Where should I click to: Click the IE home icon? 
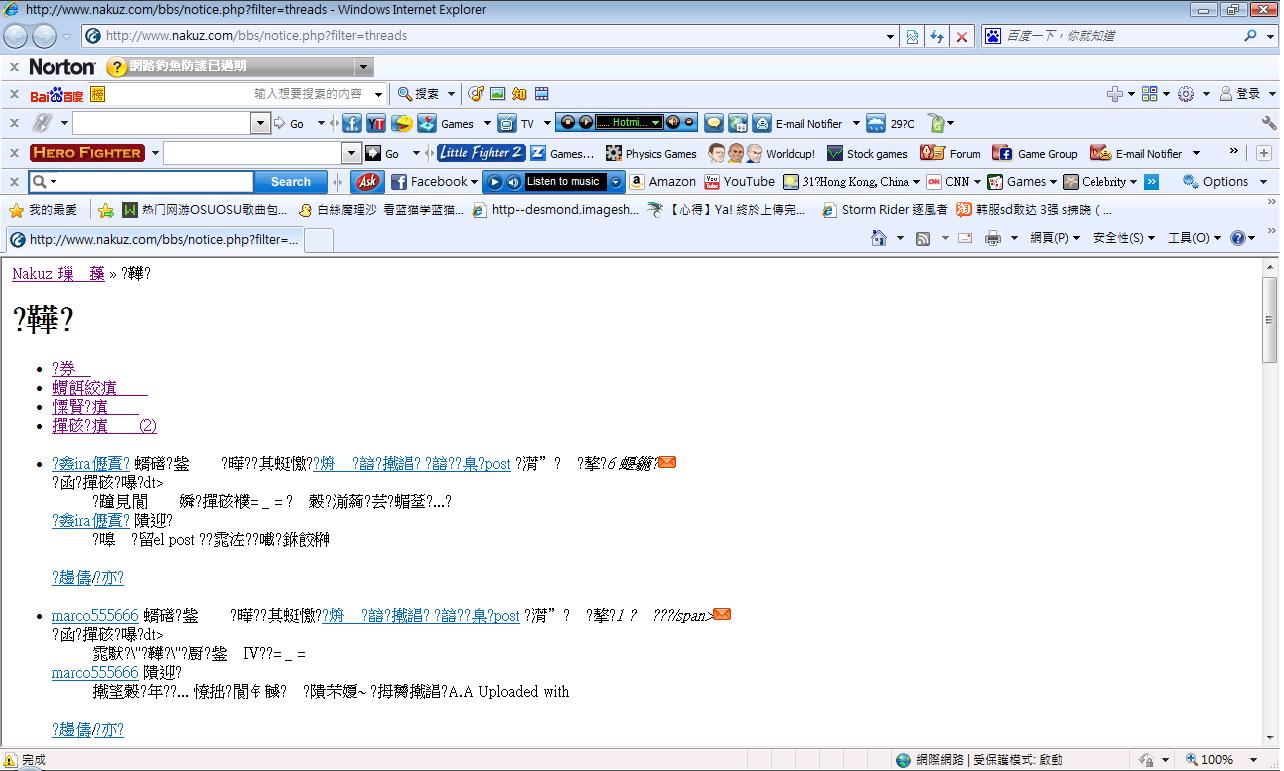pos(878,238)
